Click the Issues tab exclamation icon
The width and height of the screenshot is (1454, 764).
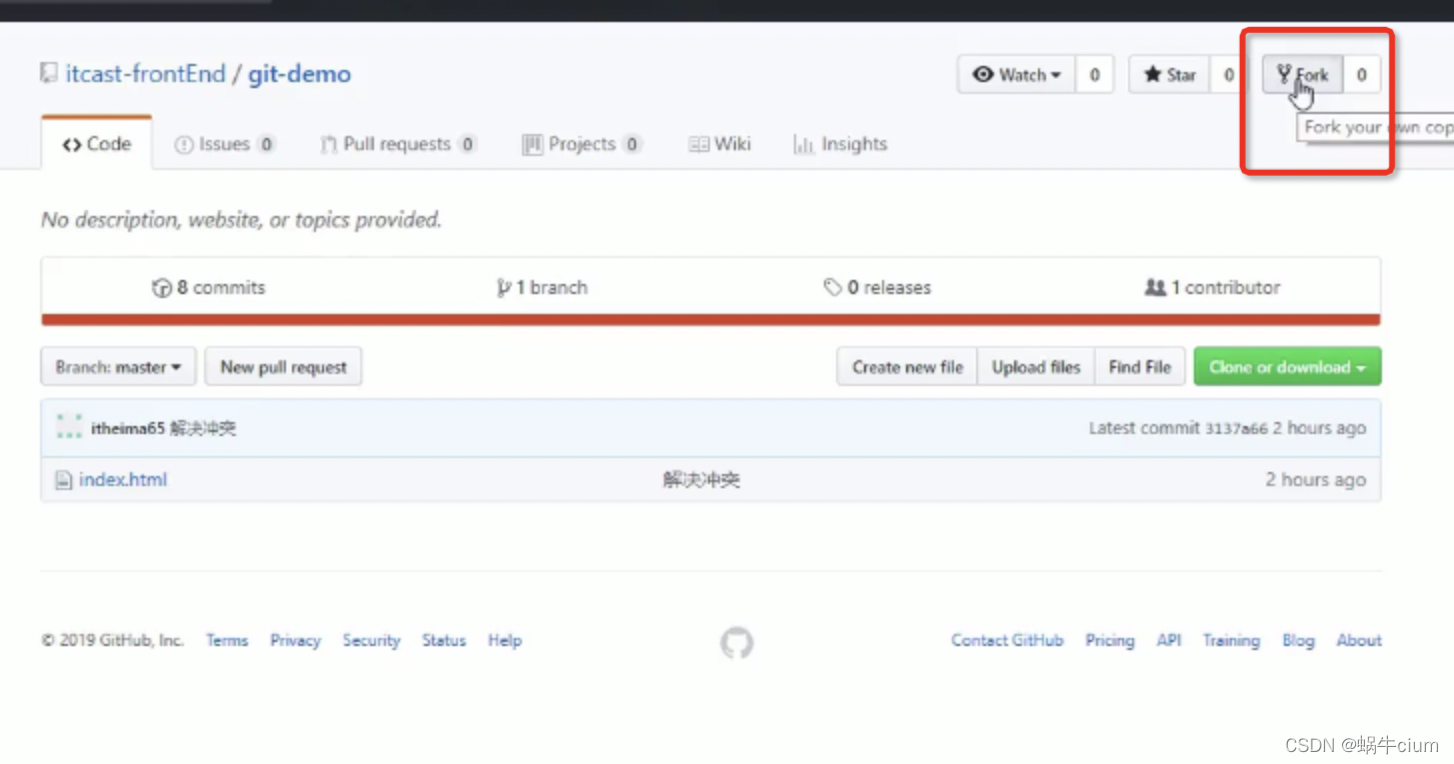[184, 145]
